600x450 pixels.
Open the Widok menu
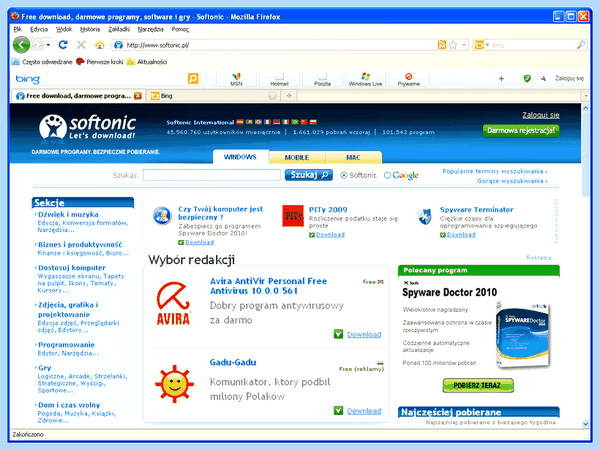(x=64, y=29)
